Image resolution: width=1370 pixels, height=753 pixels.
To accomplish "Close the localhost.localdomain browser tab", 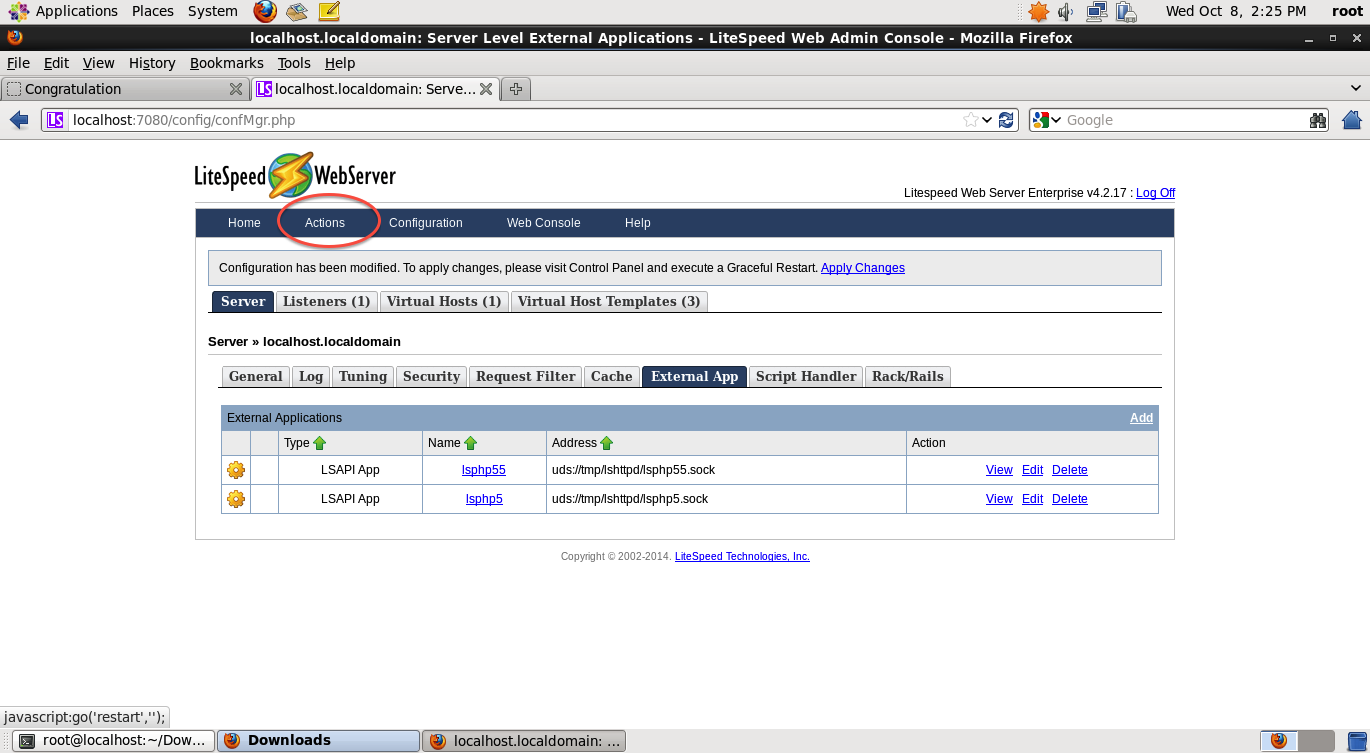I will tap(486, 89).
